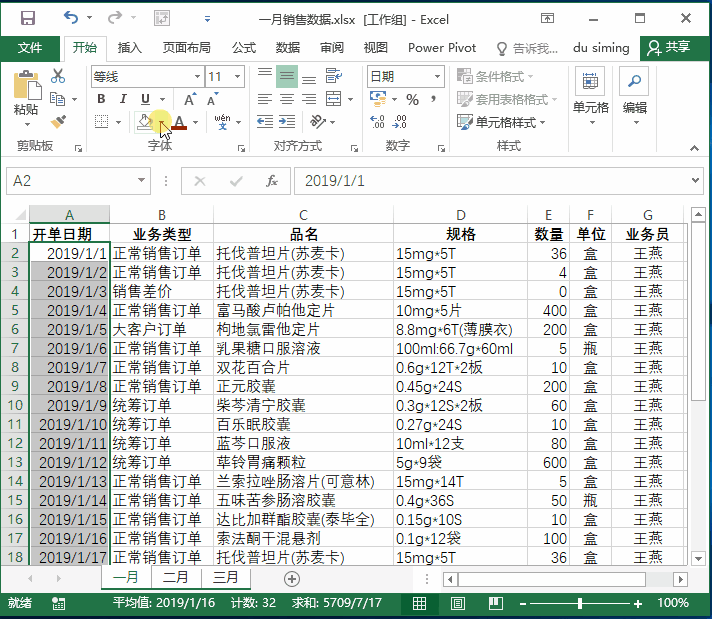Toggle macro recording icon in status bar

coord(59,604)
